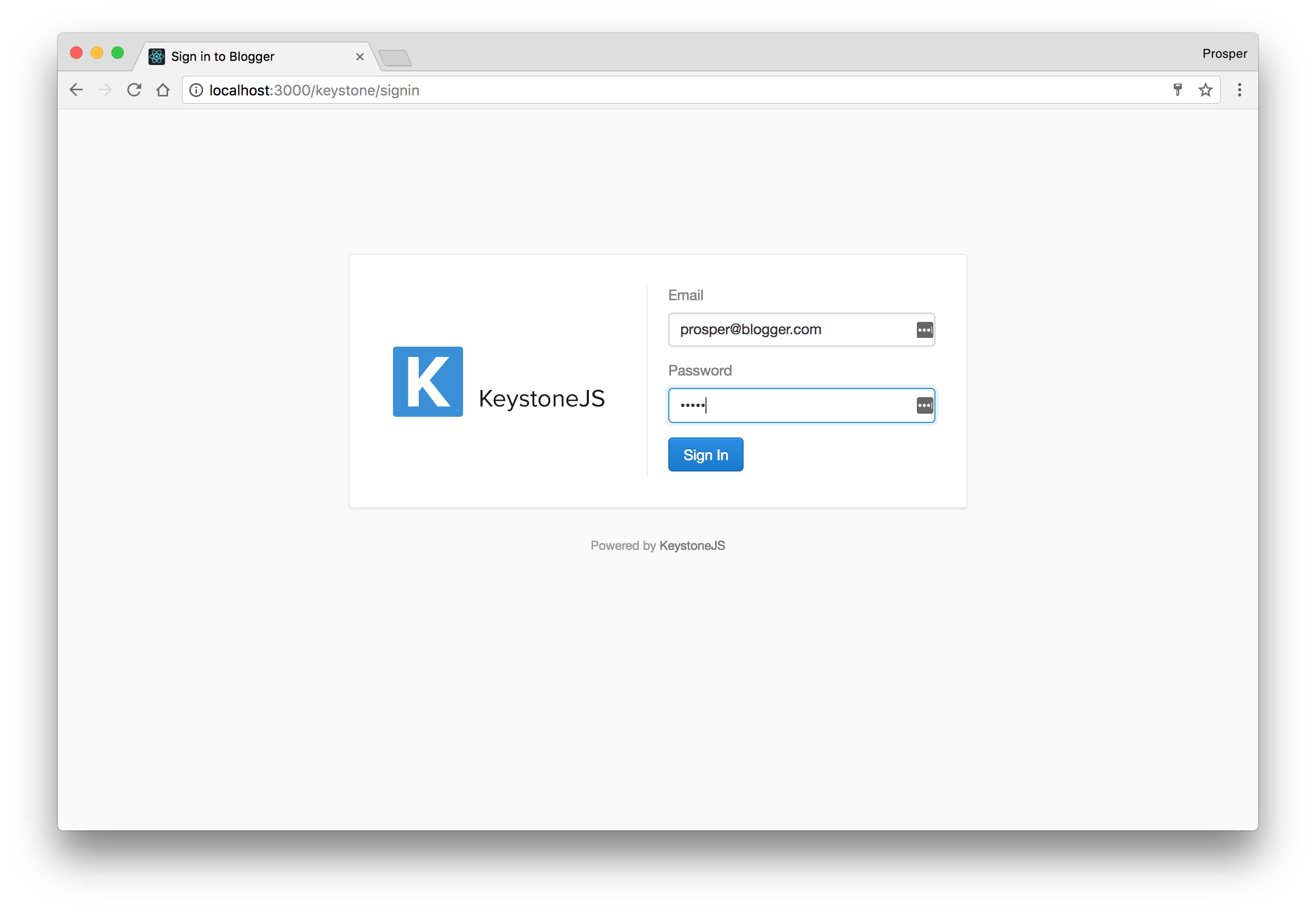Focus the Email input field
1316x913 pixels.
789,330
